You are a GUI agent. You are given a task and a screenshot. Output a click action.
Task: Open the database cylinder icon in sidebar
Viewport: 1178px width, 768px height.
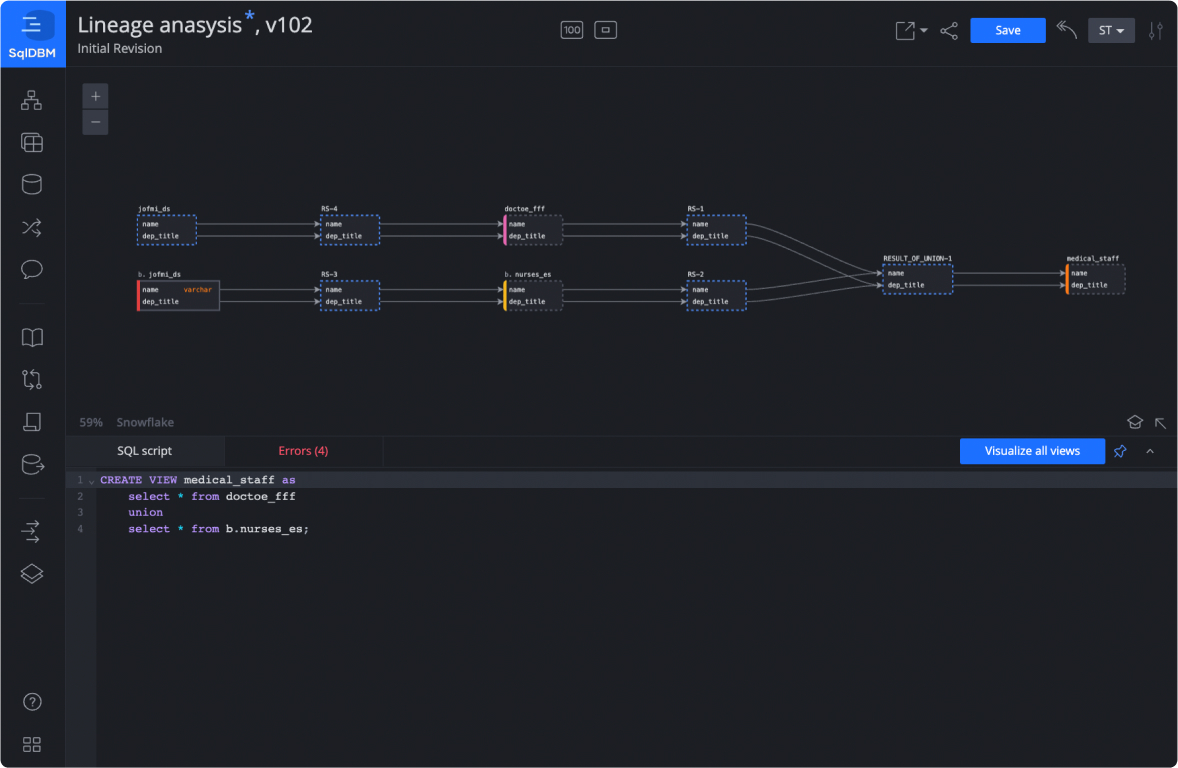[x=32, y=185]
